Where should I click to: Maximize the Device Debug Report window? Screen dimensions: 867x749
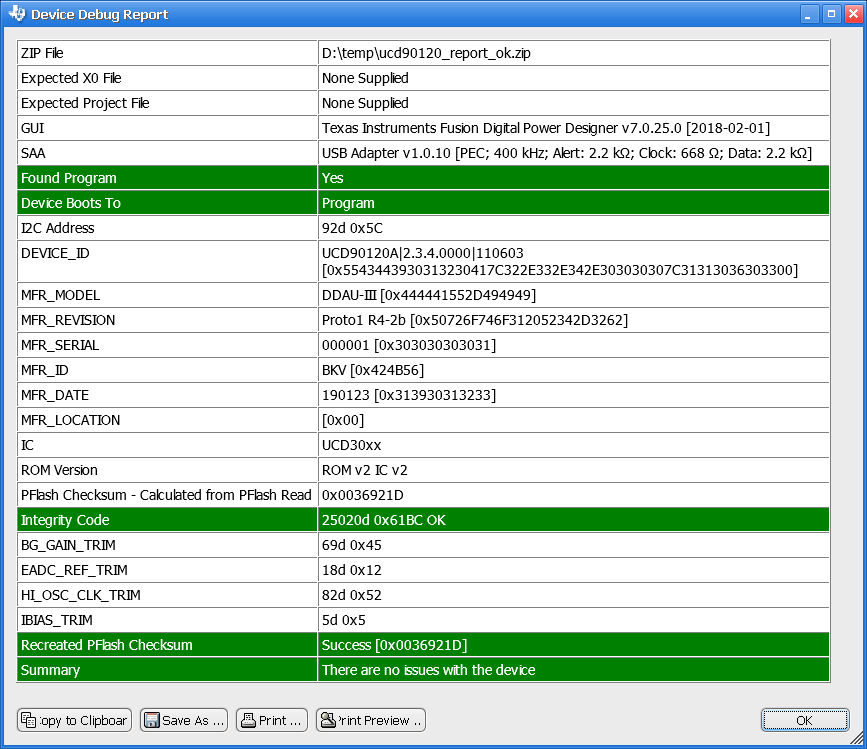(831, 14)
